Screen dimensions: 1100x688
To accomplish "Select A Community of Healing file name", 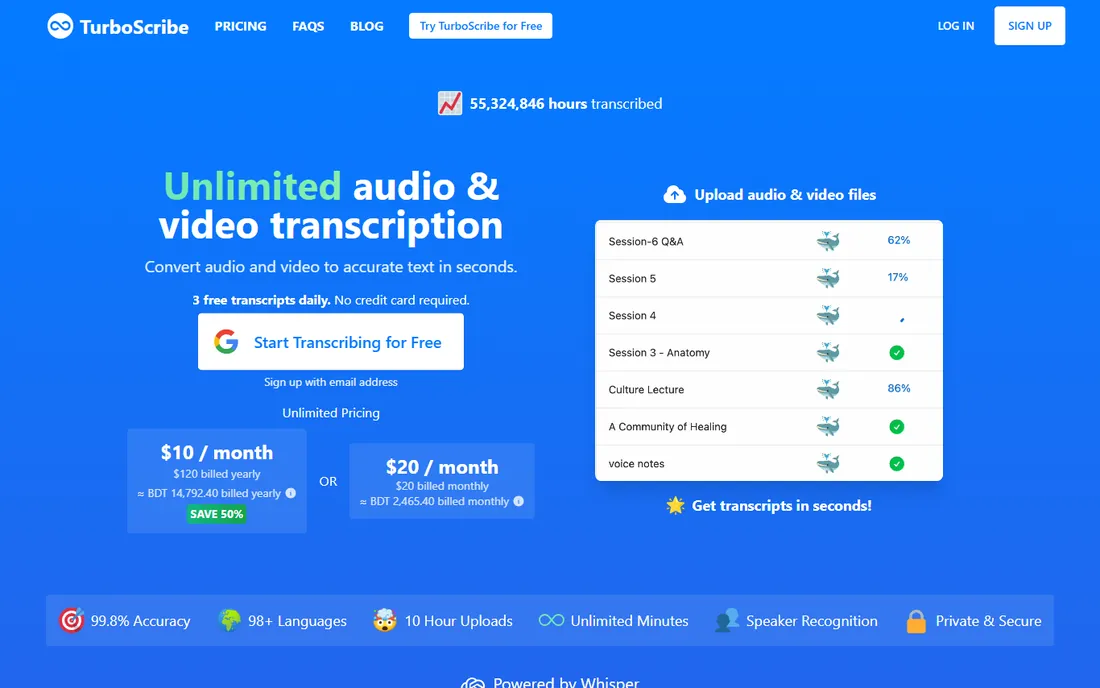I will pos(667,426).
